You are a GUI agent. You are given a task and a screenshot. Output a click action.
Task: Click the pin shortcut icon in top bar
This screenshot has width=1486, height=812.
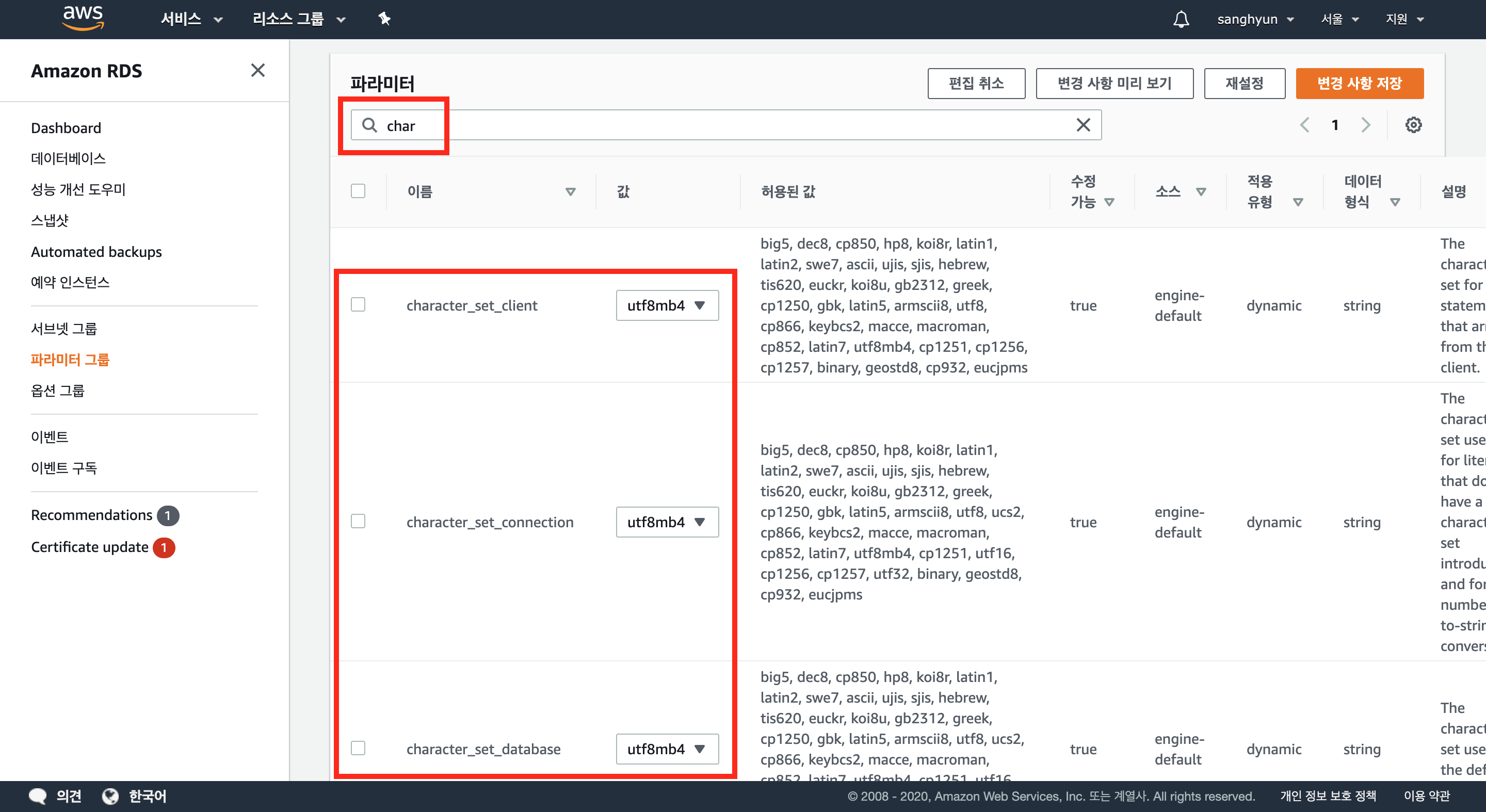click(x=384, y=19)
